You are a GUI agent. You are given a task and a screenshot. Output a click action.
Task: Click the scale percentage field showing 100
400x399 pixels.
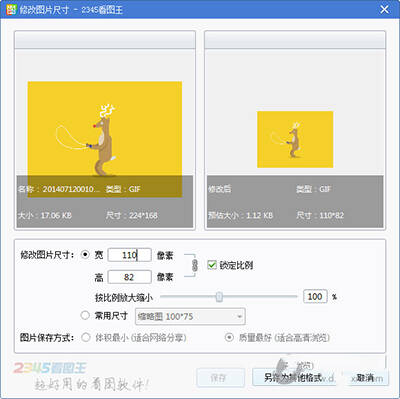315,296
